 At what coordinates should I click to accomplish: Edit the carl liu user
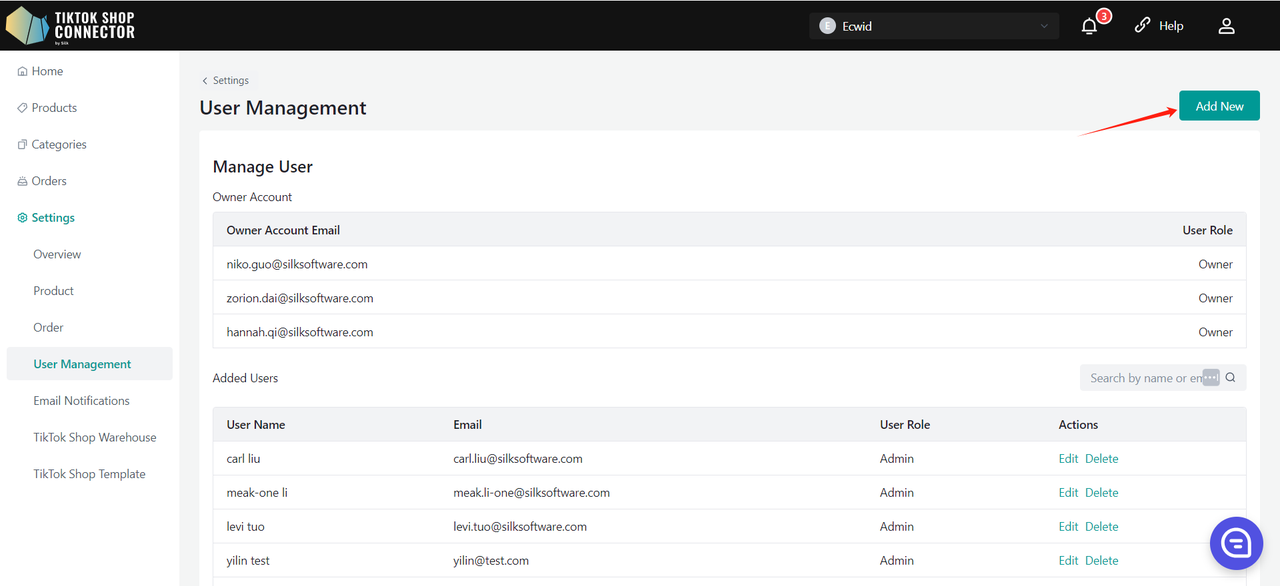coord(1068,459)
